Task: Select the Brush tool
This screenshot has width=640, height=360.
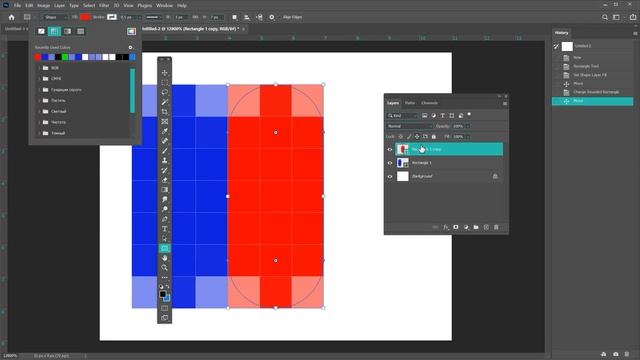Action: (164, 151)
